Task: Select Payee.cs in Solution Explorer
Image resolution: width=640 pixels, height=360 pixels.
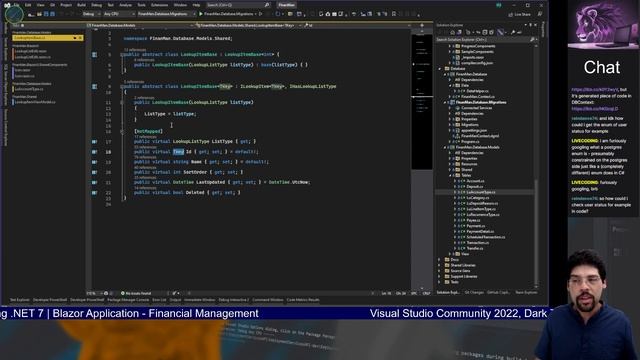Action: click(x=473, y=220)
